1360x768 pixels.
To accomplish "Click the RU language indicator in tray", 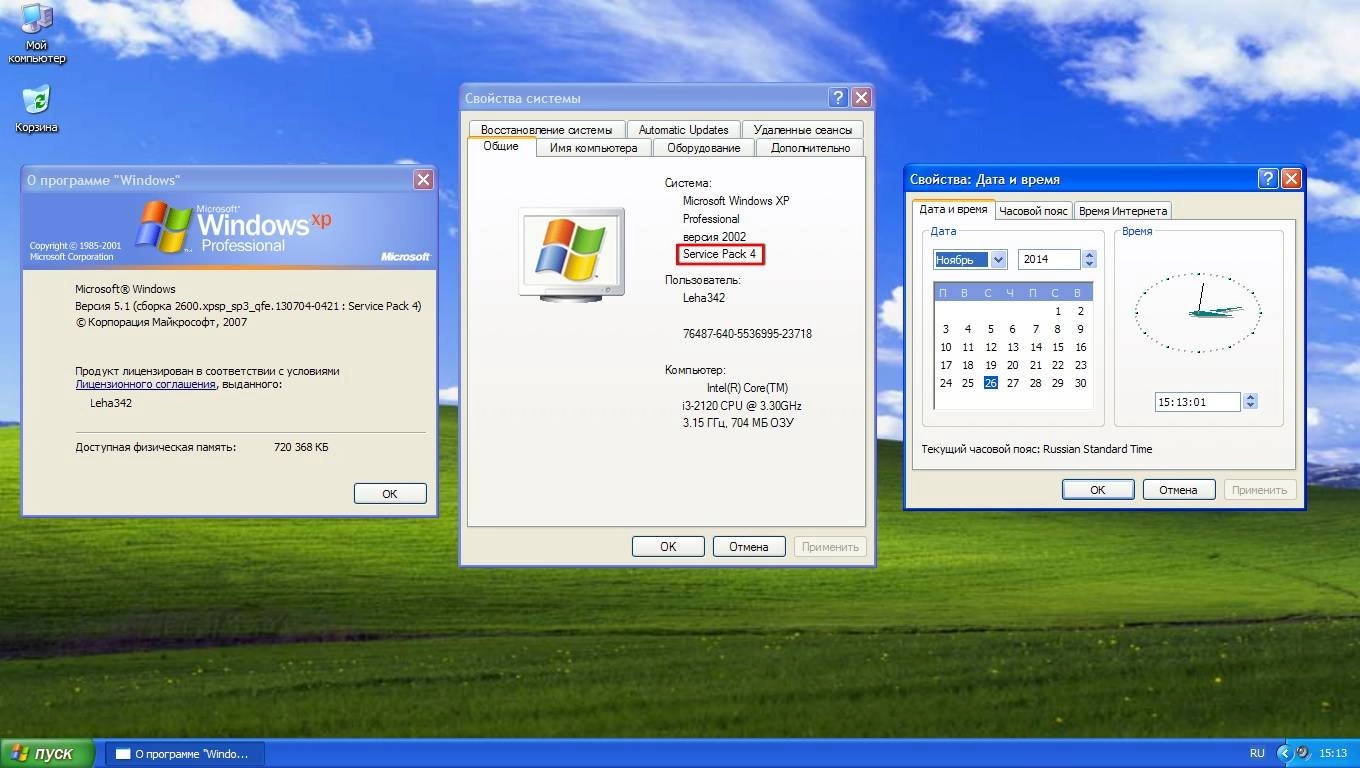I will tap(1257, 753).
